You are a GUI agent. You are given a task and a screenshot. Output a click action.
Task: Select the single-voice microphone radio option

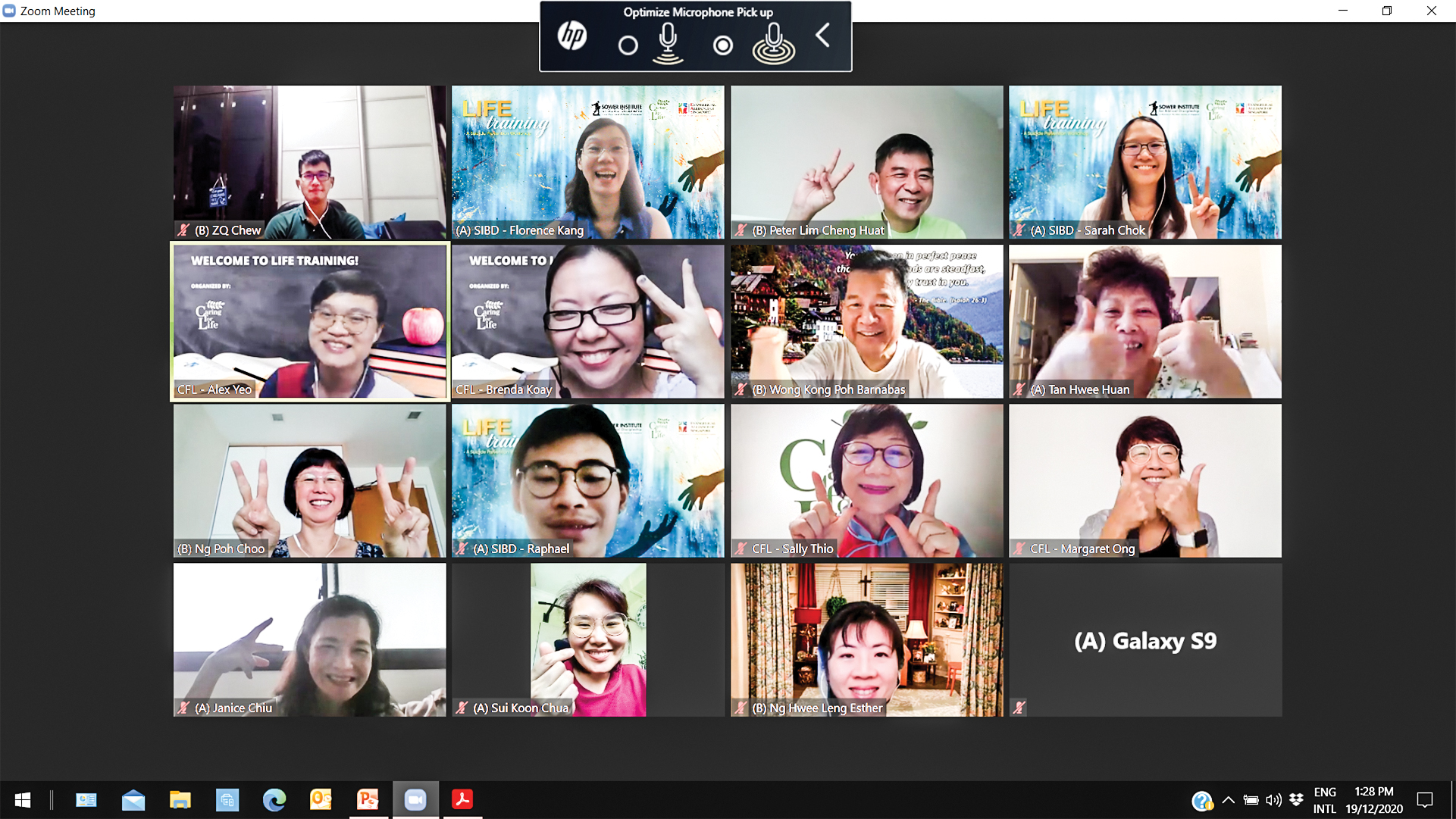click(628, 45)
